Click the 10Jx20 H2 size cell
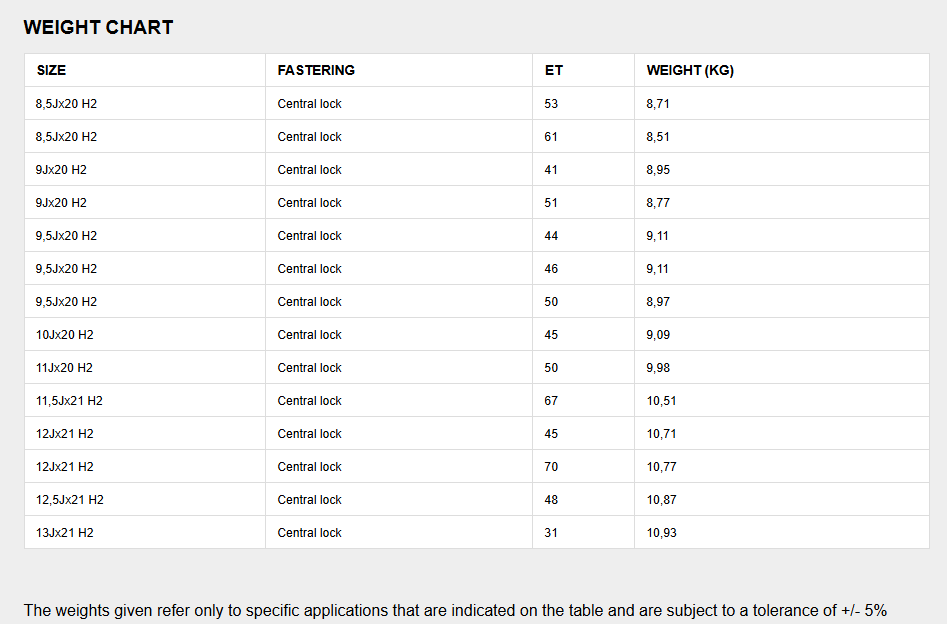Image resolution: width=947 pixels, height=624 pixels. pos(65,335)
